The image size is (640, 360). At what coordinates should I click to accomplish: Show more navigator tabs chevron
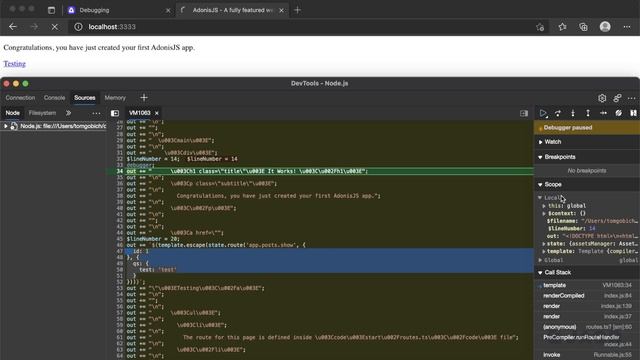tap(68, 113)
